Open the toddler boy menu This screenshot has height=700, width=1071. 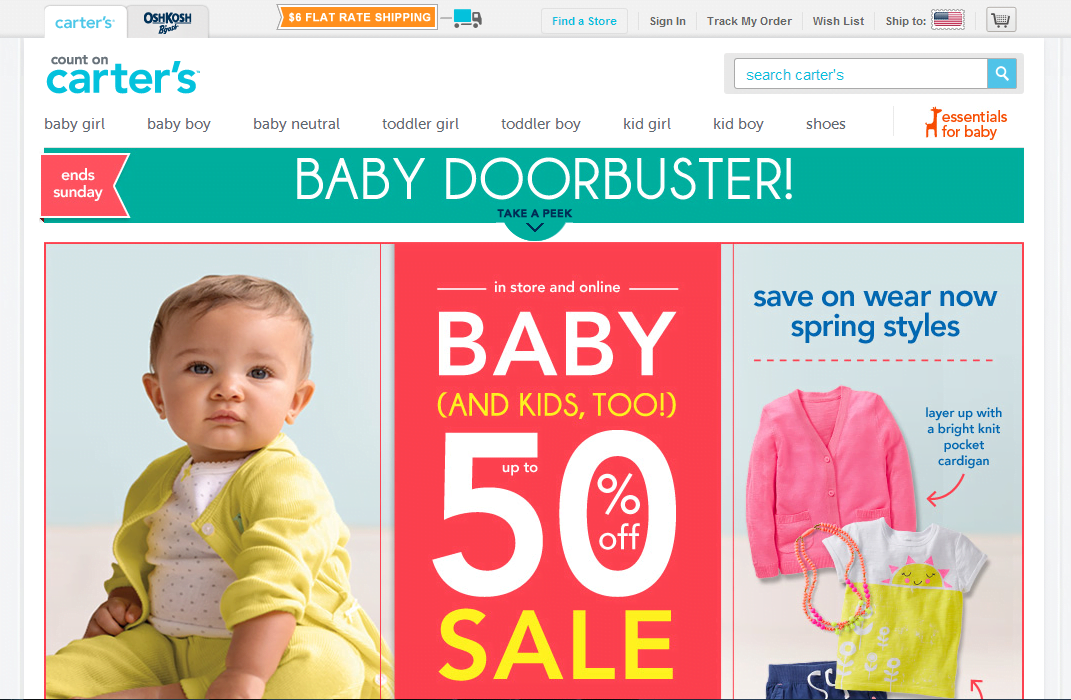click(541, 124)
